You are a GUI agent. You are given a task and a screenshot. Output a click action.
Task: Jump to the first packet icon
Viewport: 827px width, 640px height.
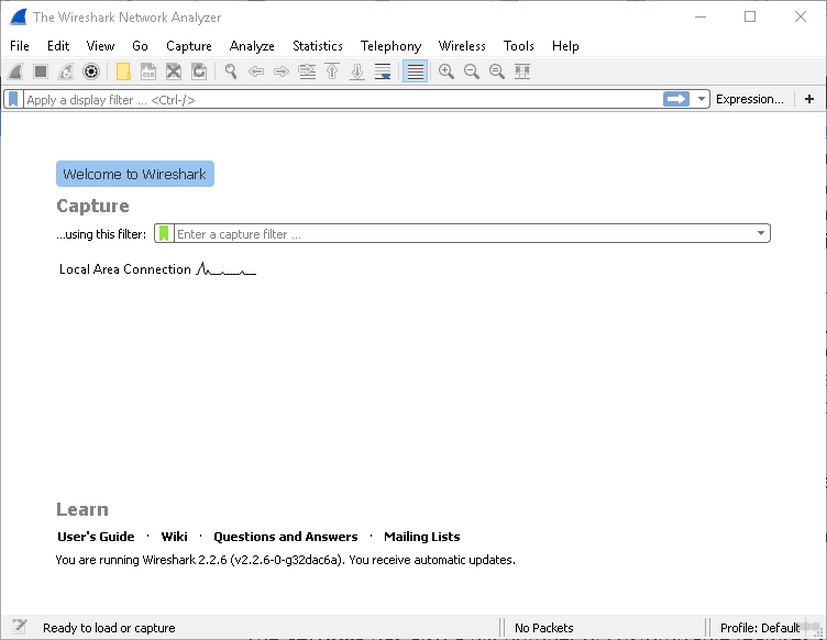click(332, 71)
